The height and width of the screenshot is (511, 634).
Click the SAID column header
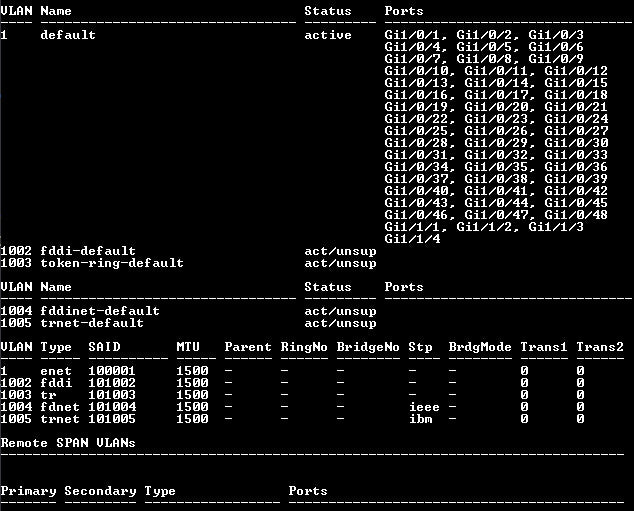[104, 347]
